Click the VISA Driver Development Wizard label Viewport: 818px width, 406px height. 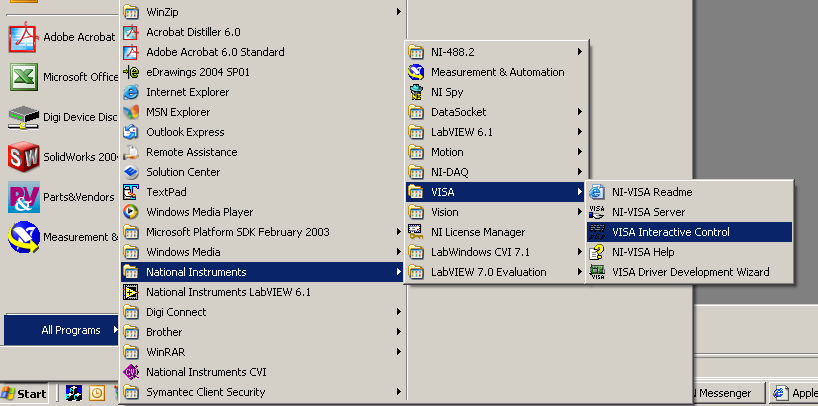[691, 272]
